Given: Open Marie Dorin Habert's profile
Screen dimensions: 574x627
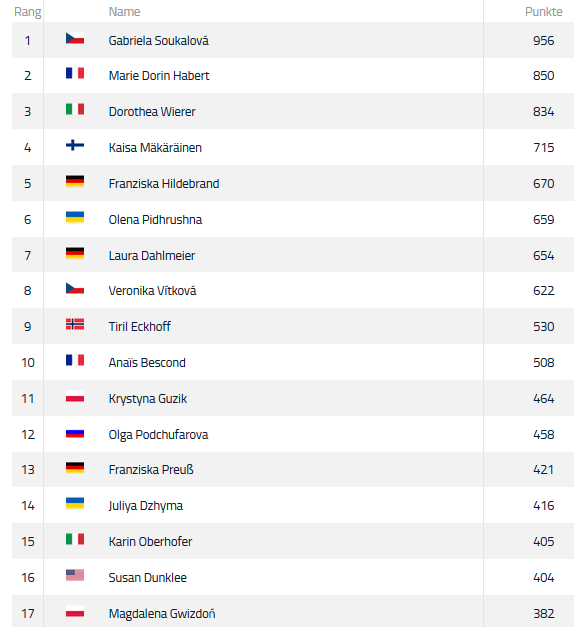Looking at the screenshot, I should [159, 76].
